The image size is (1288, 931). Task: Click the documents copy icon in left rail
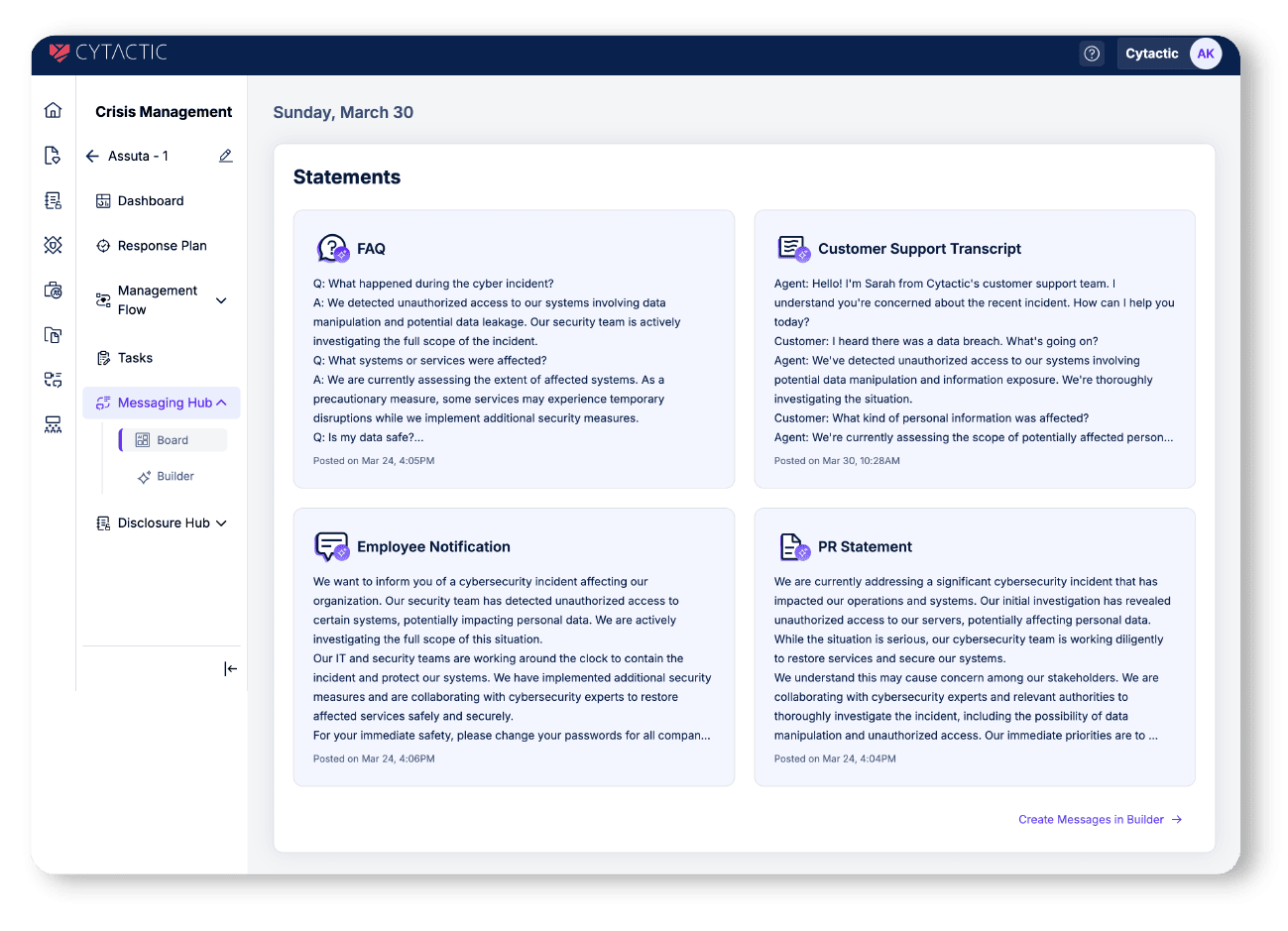click(54, 335)
